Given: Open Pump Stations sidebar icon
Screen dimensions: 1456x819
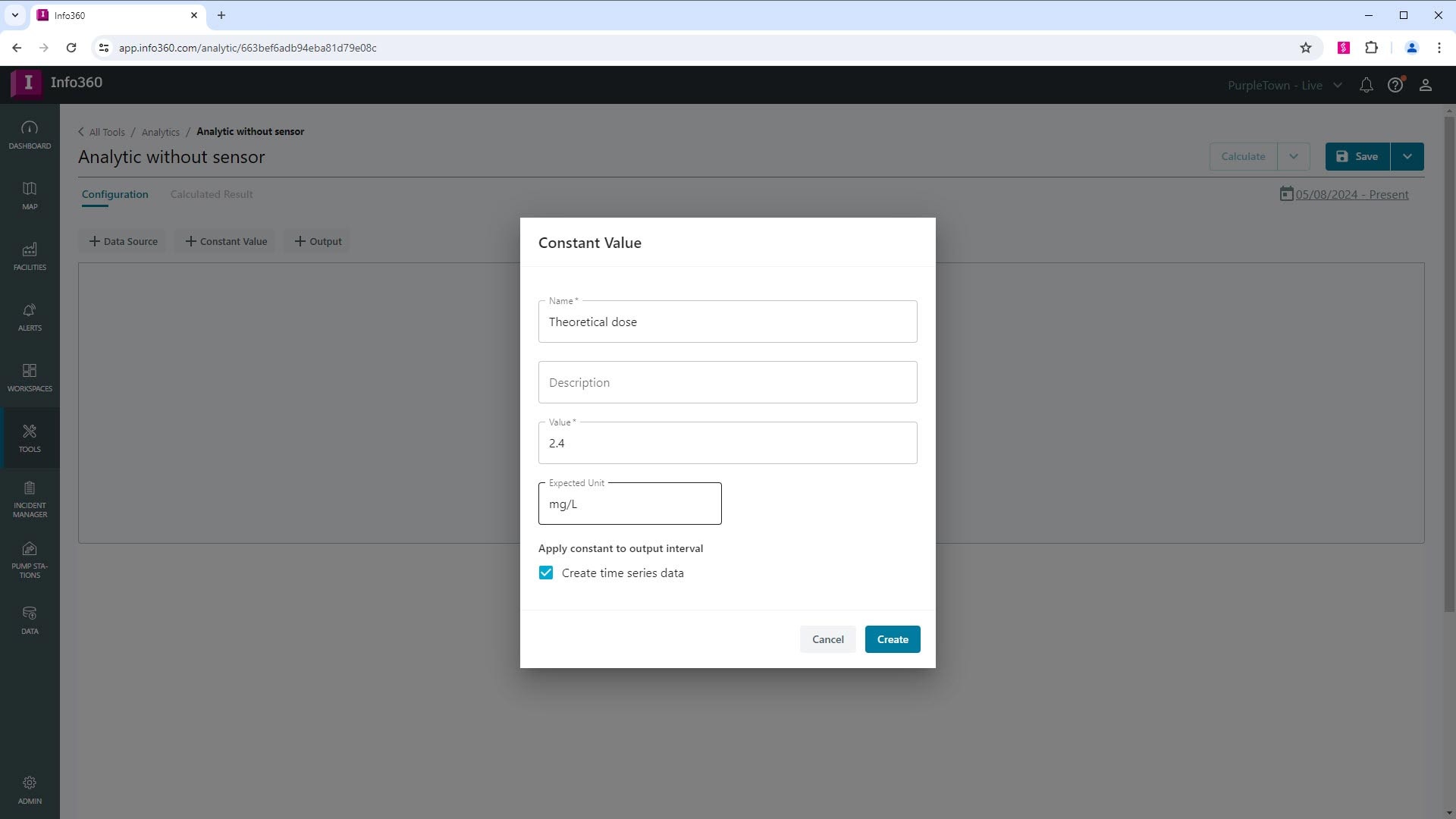Looking at the screenshot, I should click(x=30, y=559).
